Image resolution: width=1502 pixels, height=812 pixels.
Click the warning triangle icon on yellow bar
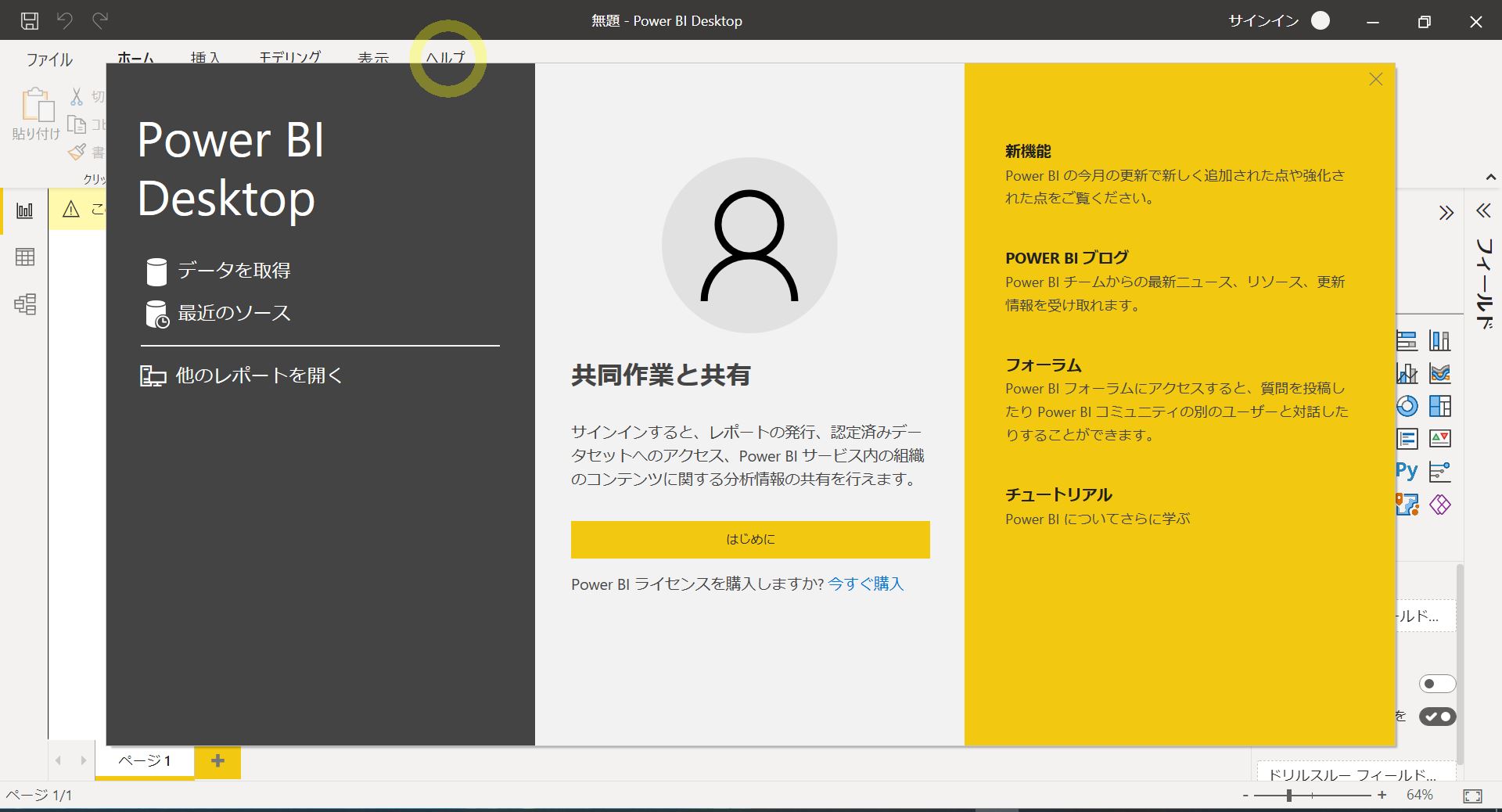(71, 209)
